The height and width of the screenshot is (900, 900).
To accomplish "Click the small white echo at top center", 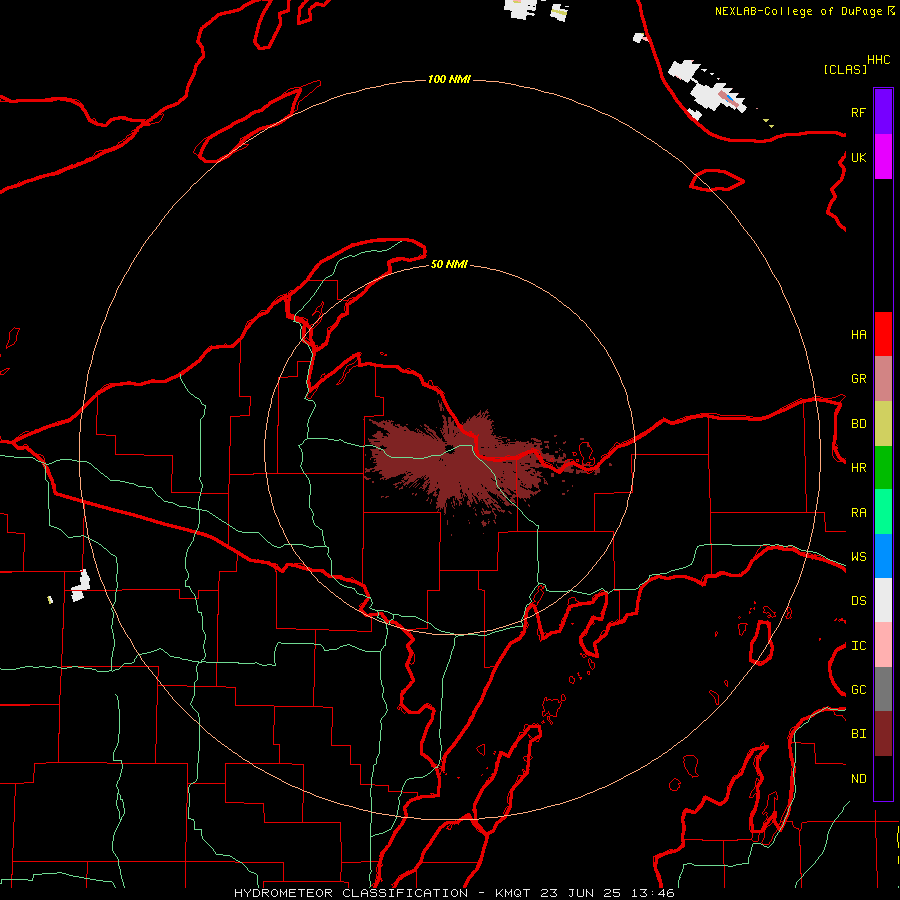I will (x=521, y=9).
